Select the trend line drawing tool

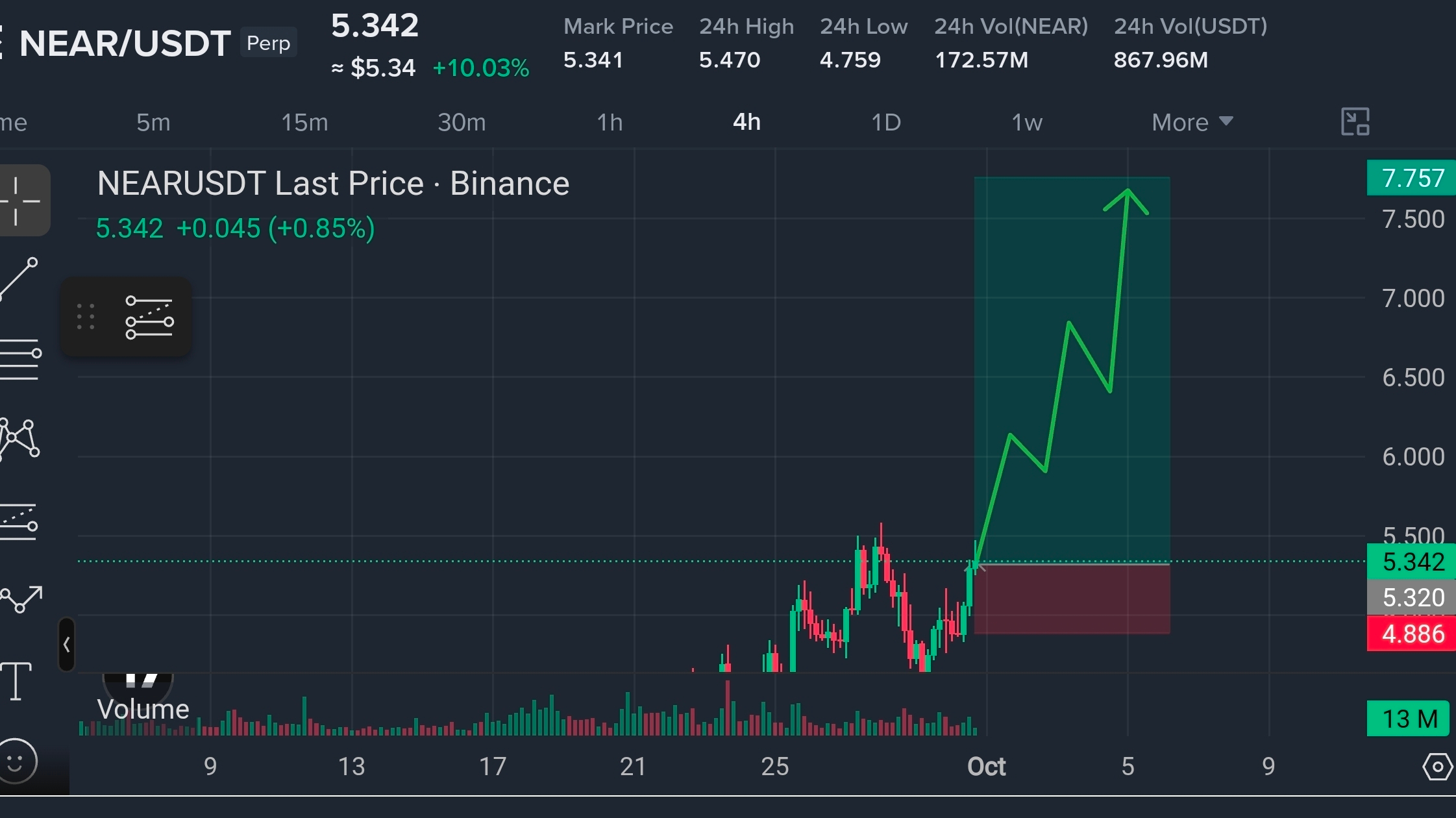19,279
